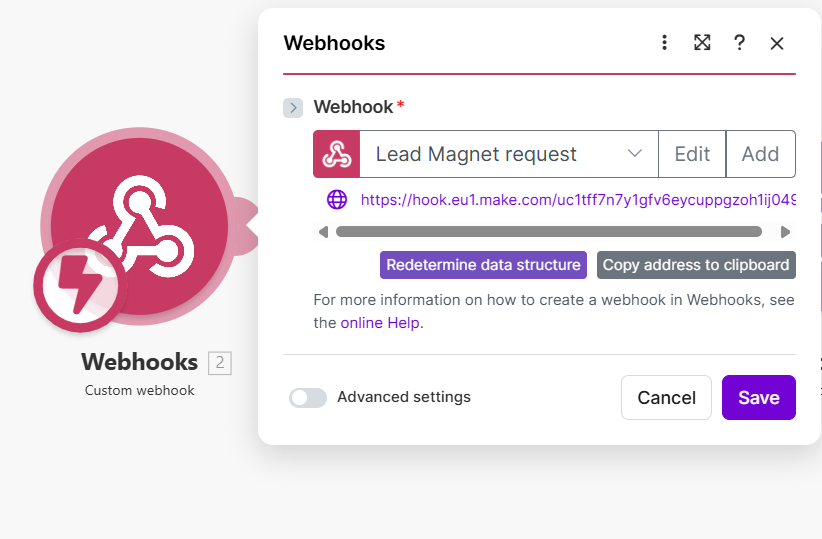Save the webhook settings
822x539 pixels.
(758, 398)
